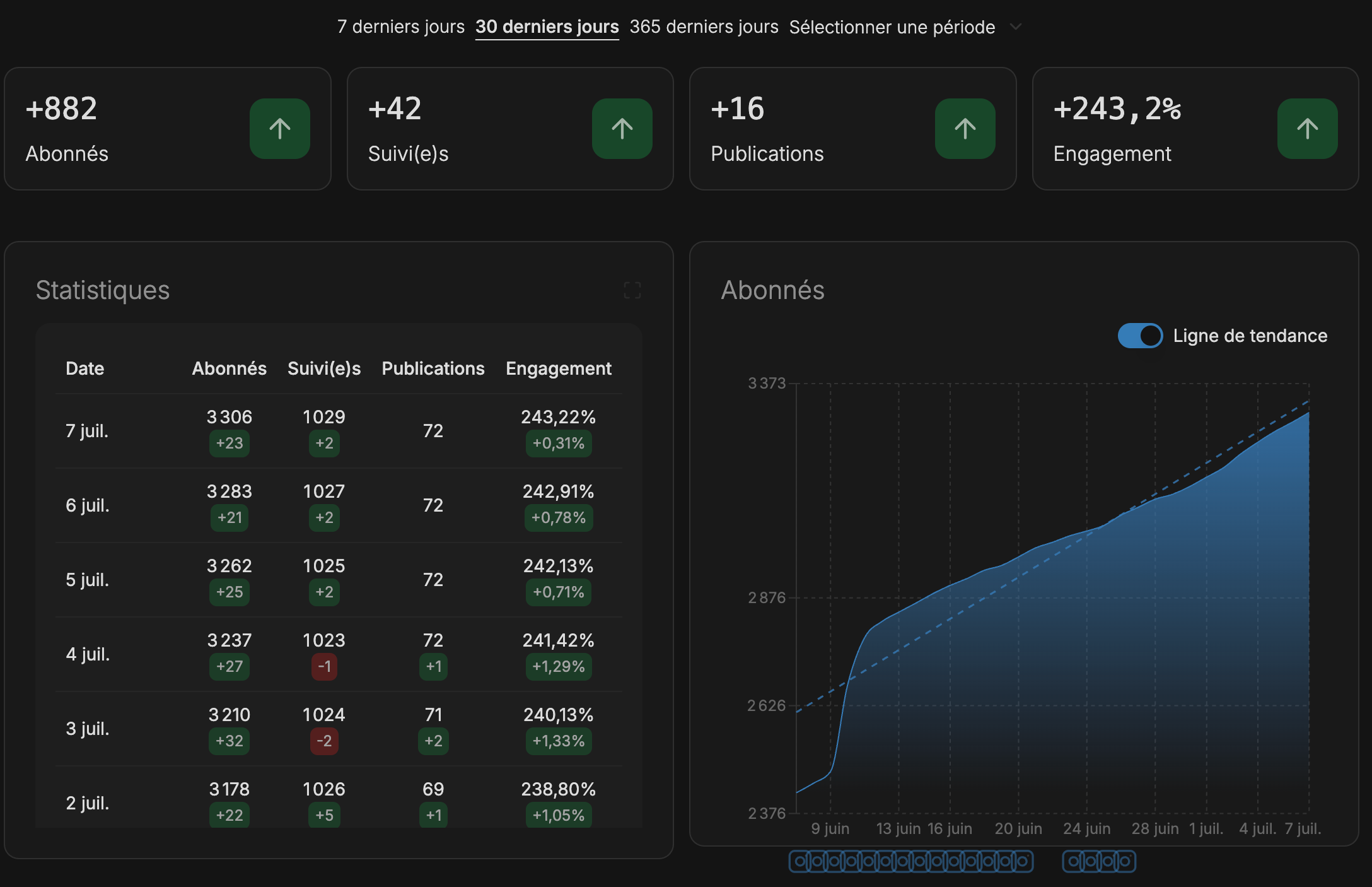Click the Date column header
Viewport: 1372px width, 887px height.
[x=84, y=368]
